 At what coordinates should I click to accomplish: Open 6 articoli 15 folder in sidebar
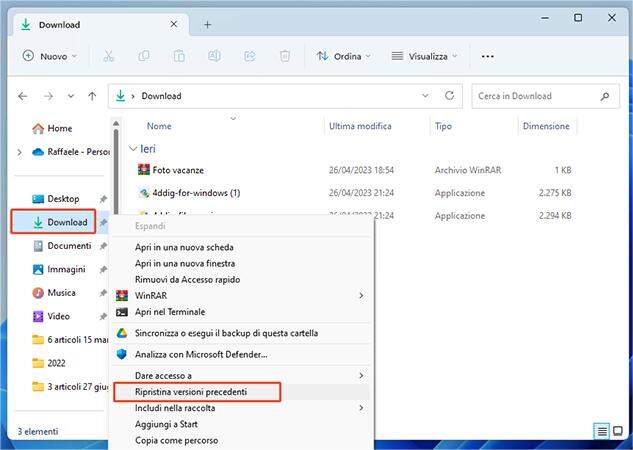[70, 340]
